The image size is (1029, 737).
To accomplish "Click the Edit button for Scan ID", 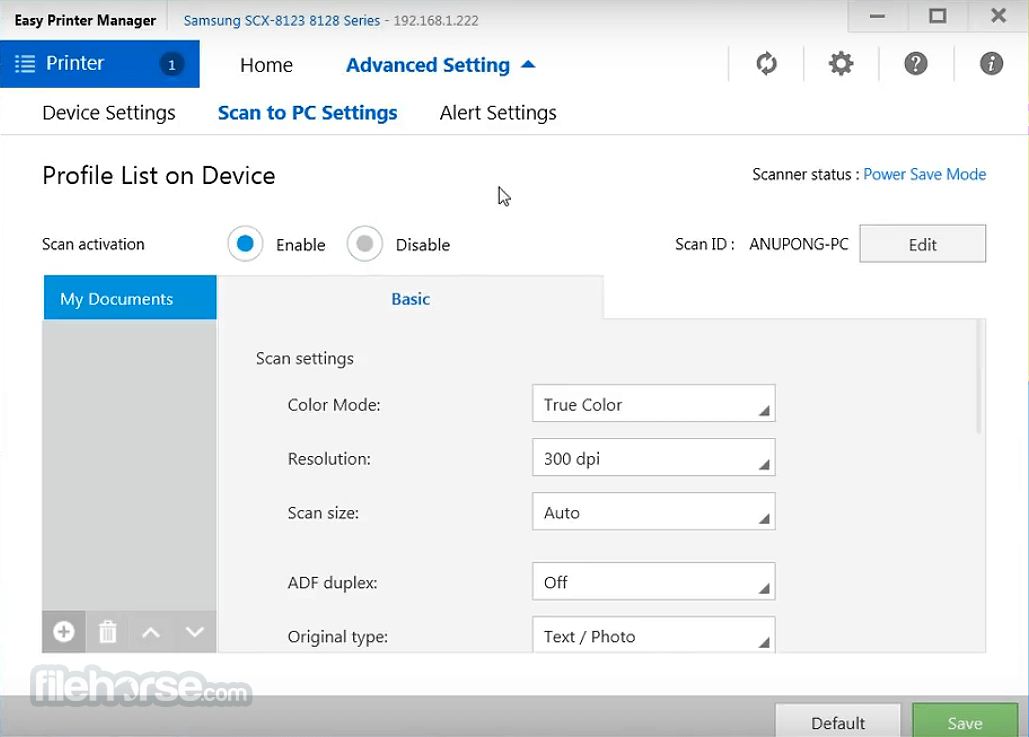I will (923, 244).
